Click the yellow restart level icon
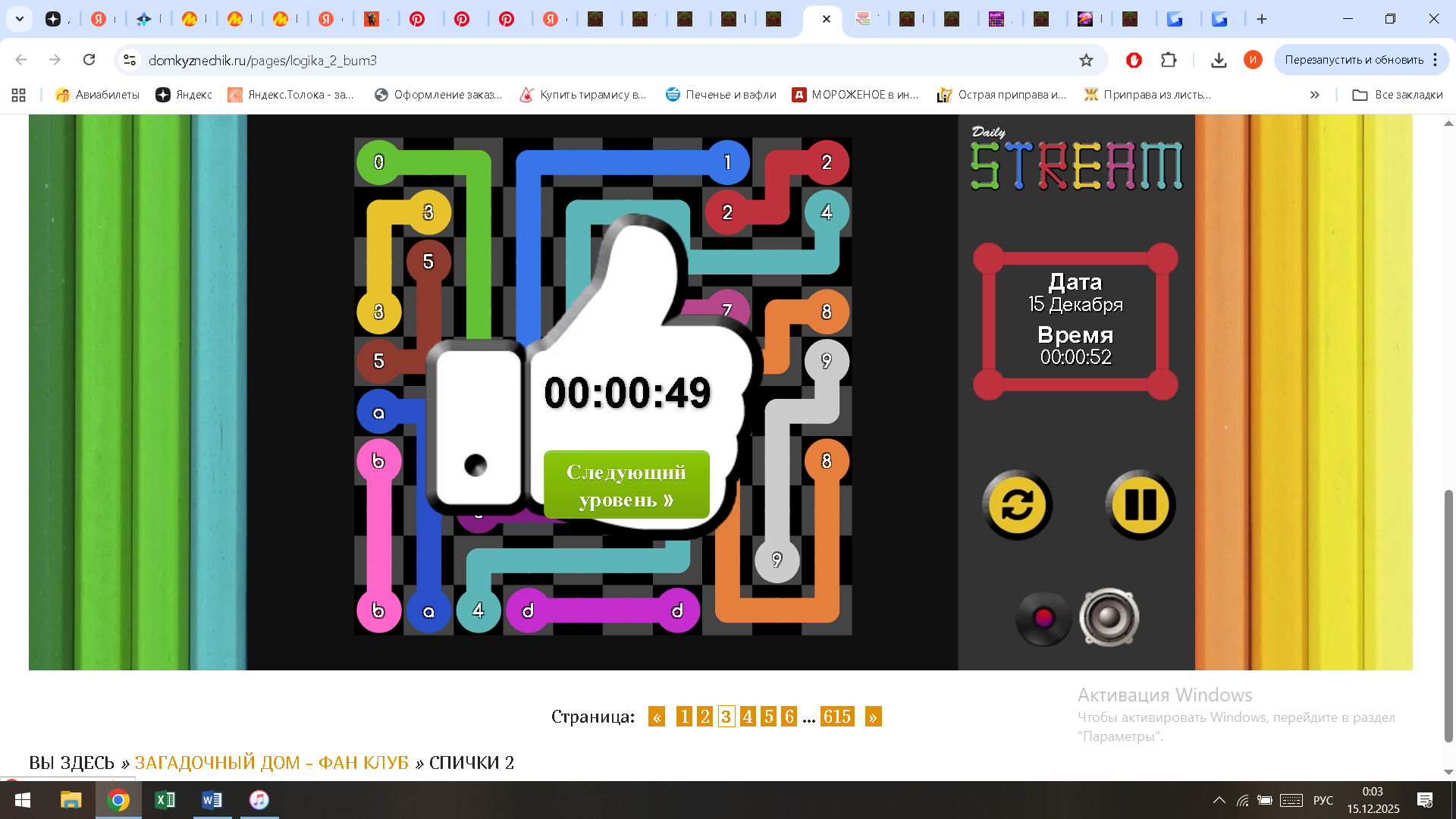The height and width of the screenshot is (819, 1456). pyautogui.click(x=1017, y=505)
